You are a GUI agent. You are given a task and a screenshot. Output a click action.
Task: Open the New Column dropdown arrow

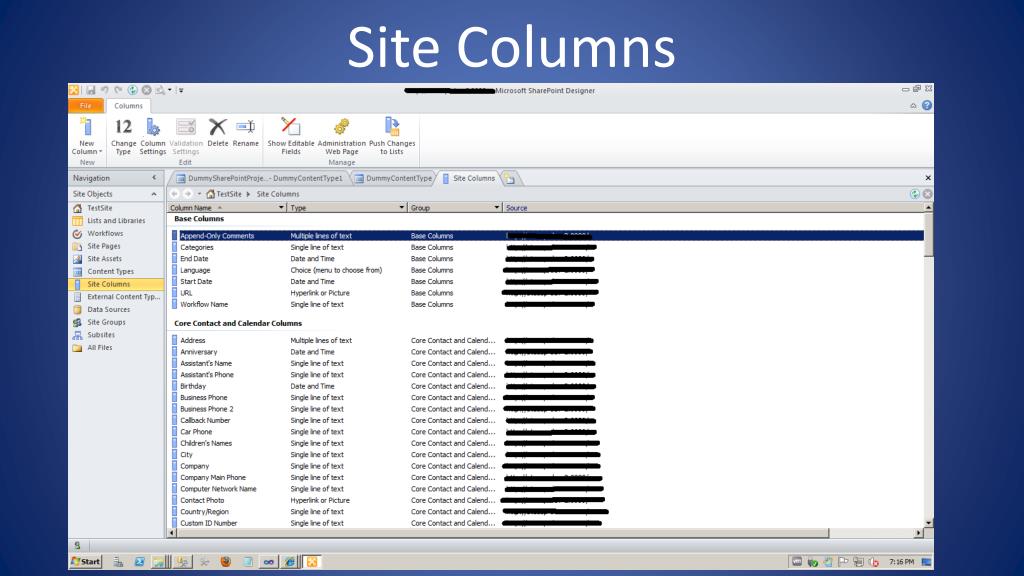tap(101, 152)
